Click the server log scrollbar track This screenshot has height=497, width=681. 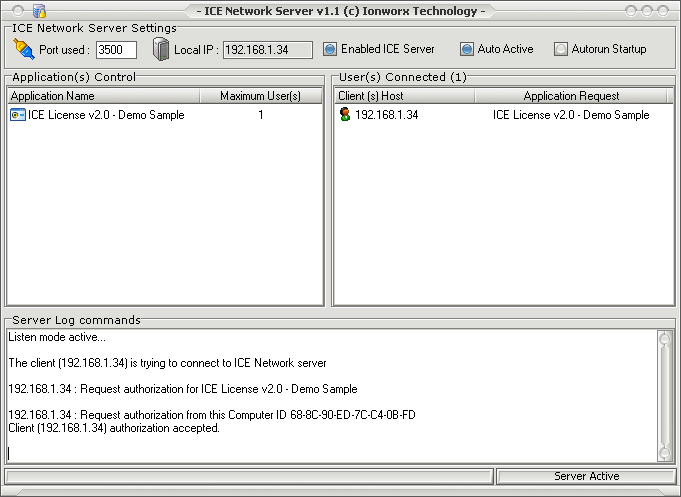(664, 395)
